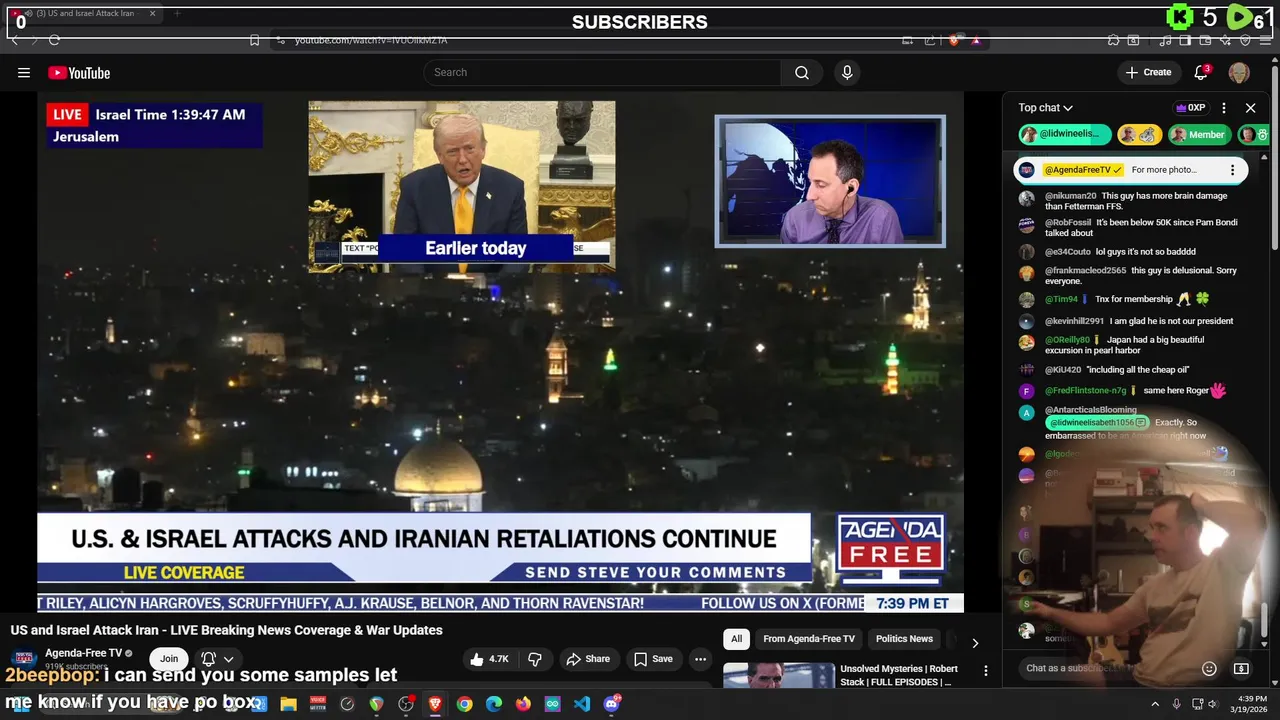Image resolution: width=1280 pixels, height=720 pixels.
Task: Like the video with thumbs up
Action: tap(489, 659)
